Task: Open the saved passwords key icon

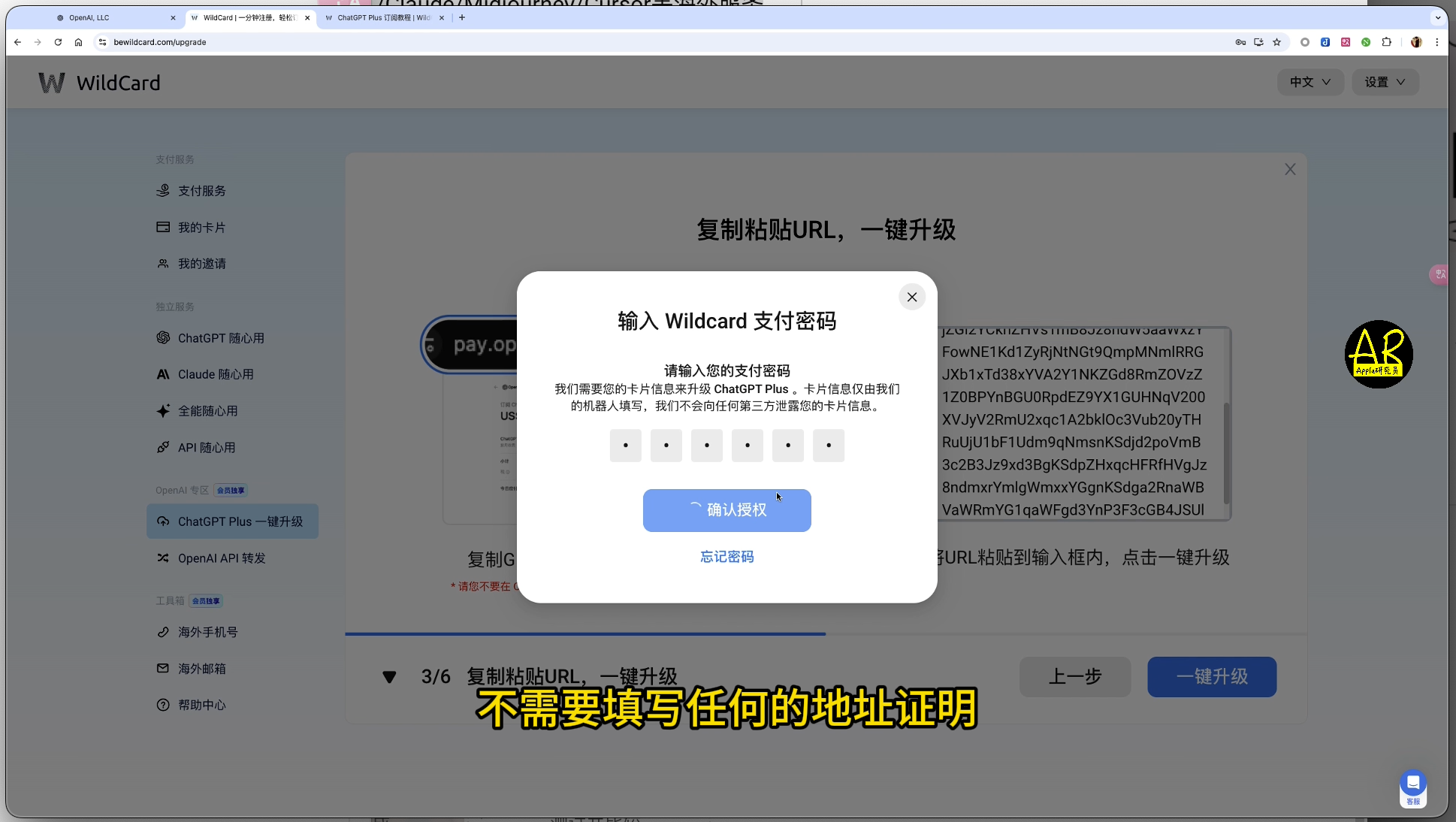Action: [1240, 42]
